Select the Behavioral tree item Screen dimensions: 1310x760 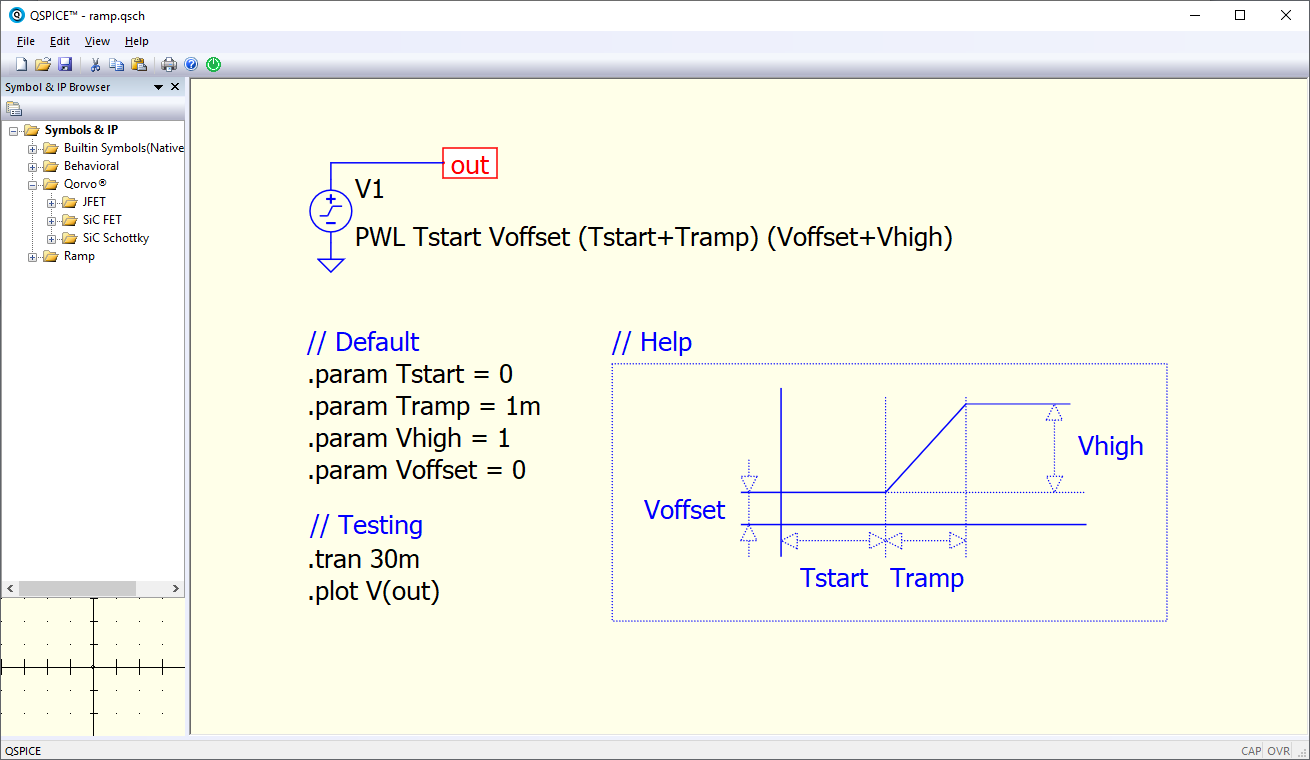pyautogui.click(x=91, y=166)
